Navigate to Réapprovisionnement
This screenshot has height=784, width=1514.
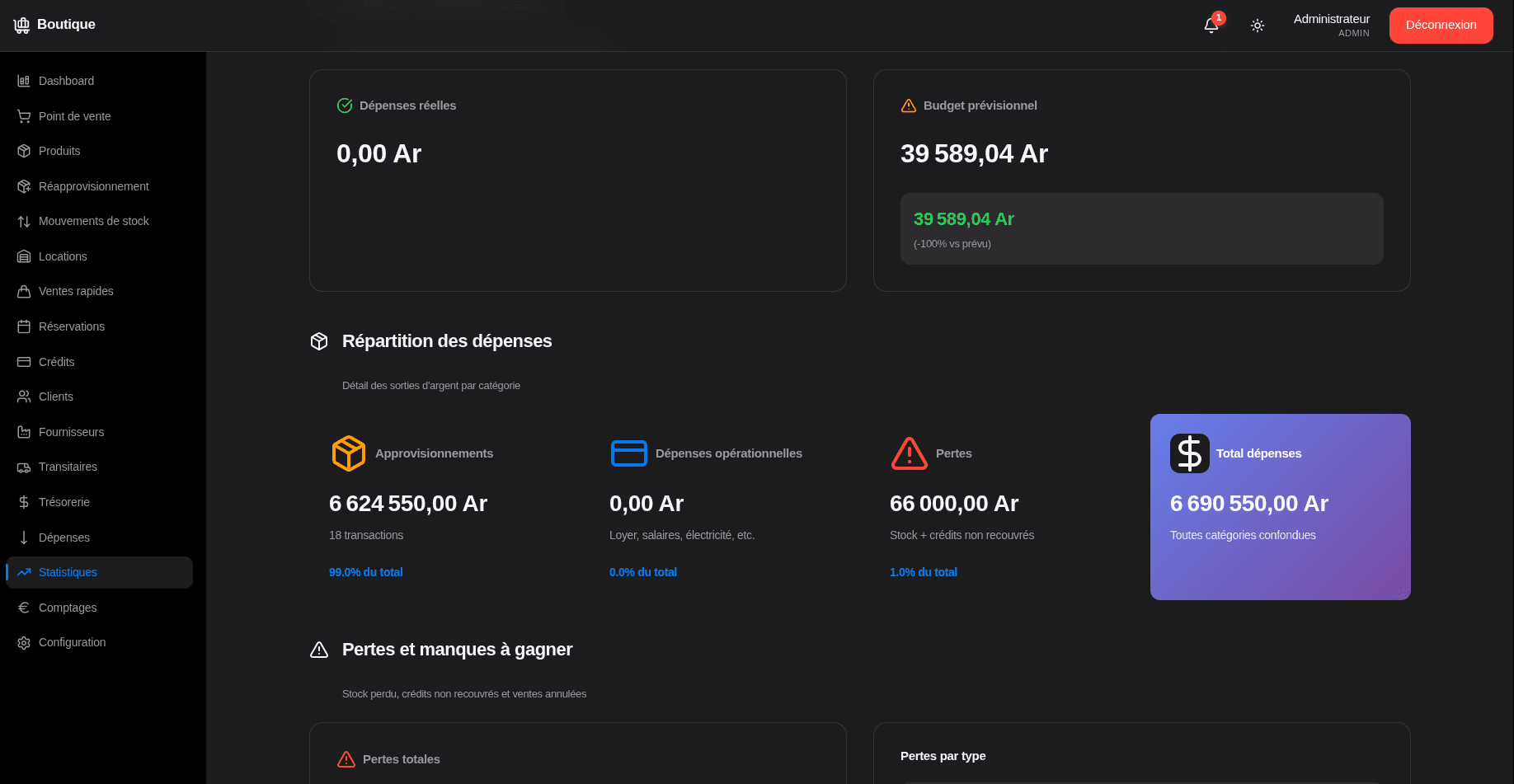pos(100,186)
